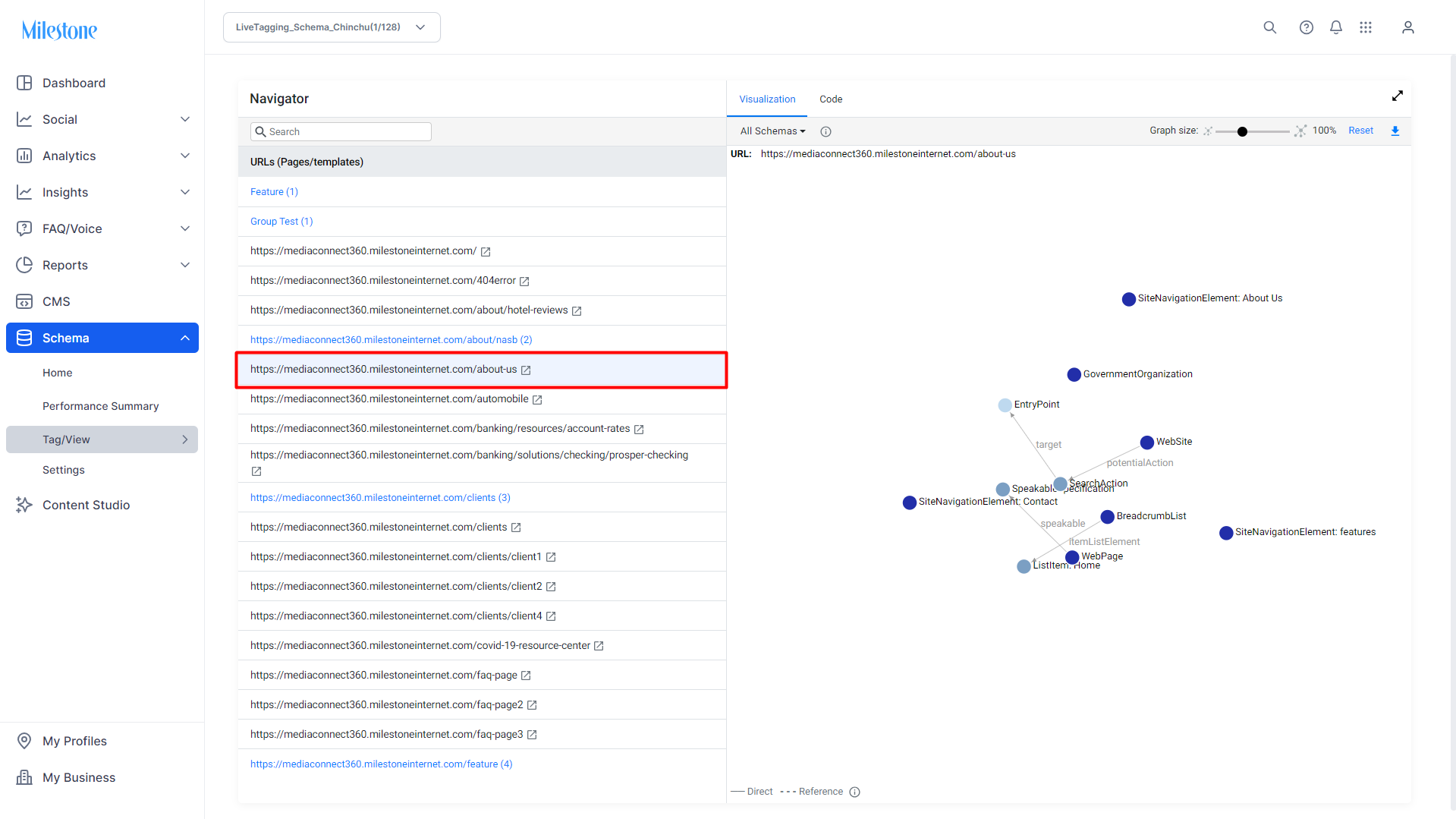The height and width of the screenshot is (819, 1456).
Task: Open Schema Home
Action: pyautogui.click(x=58, y=373)
